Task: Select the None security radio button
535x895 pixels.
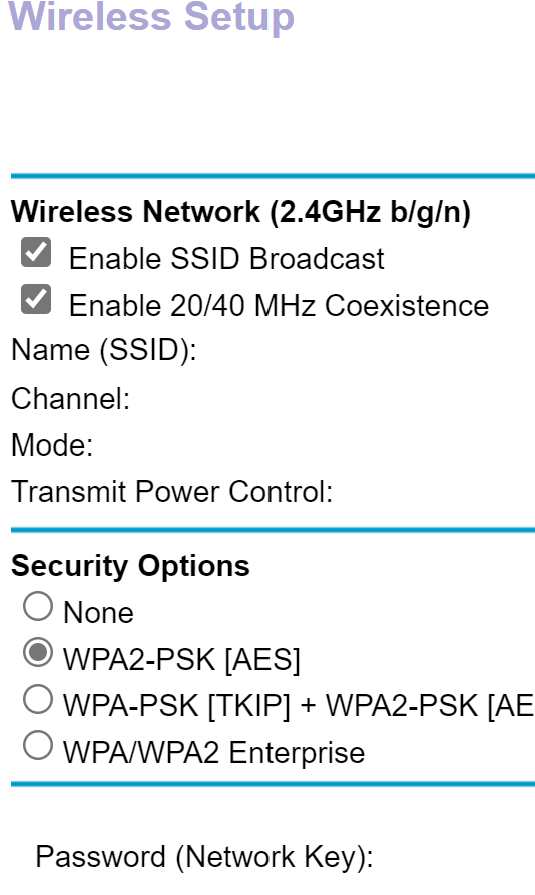Action: [x=38, y=606]
